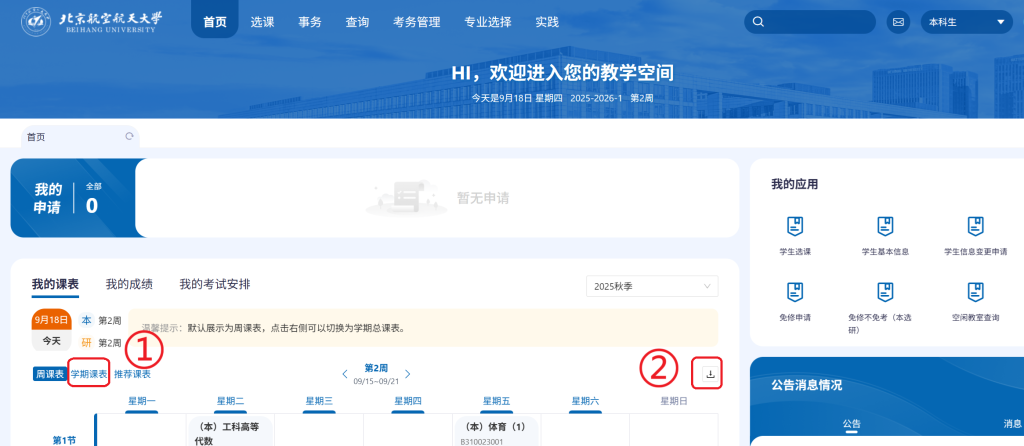1024x446 pixels.
Task: Switch to the 我的考试安排 tab
Action: click(215, 284)
